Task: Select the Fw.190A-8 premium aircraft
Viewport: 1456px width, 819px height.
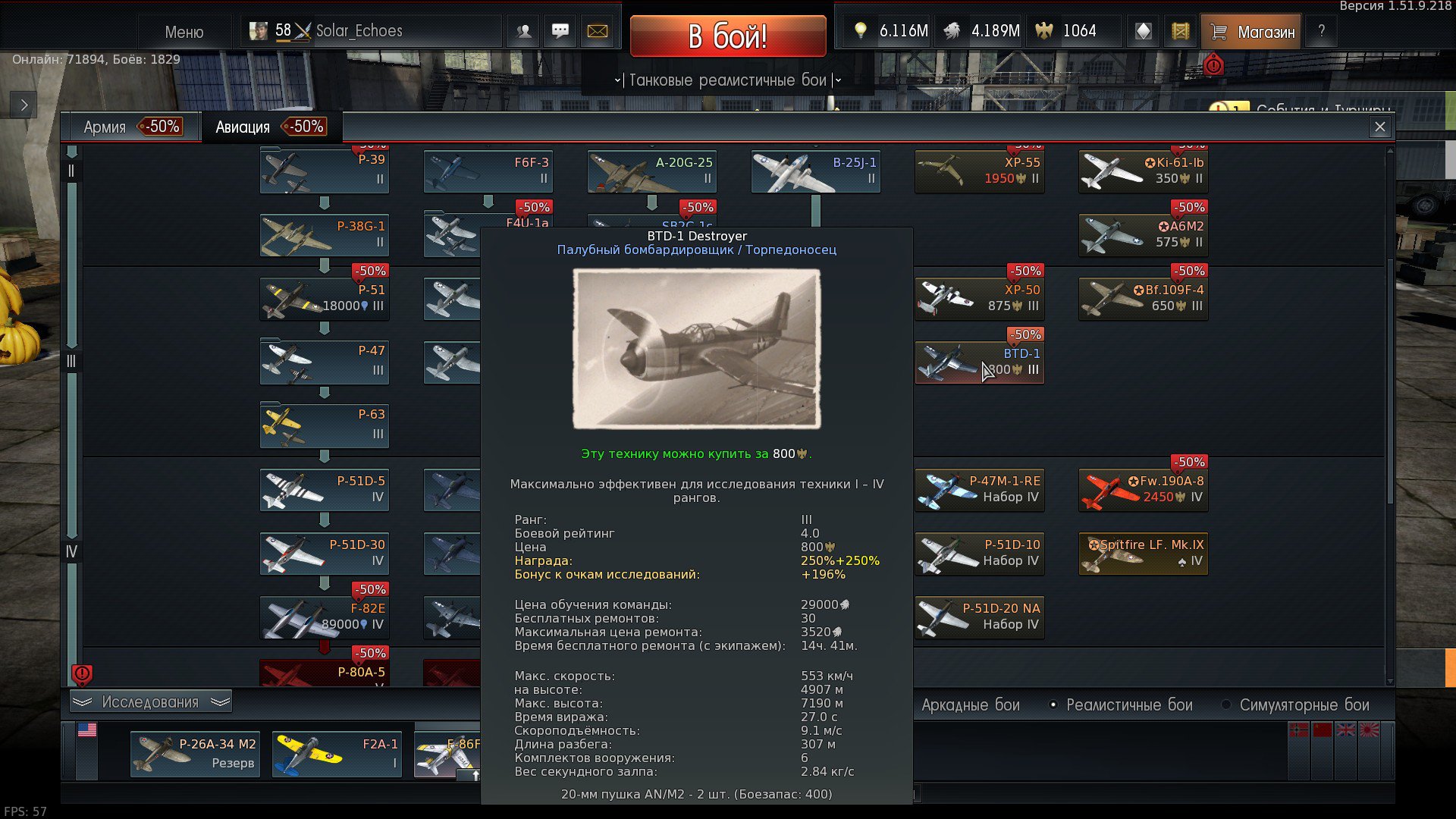Action: (1144, 489)
